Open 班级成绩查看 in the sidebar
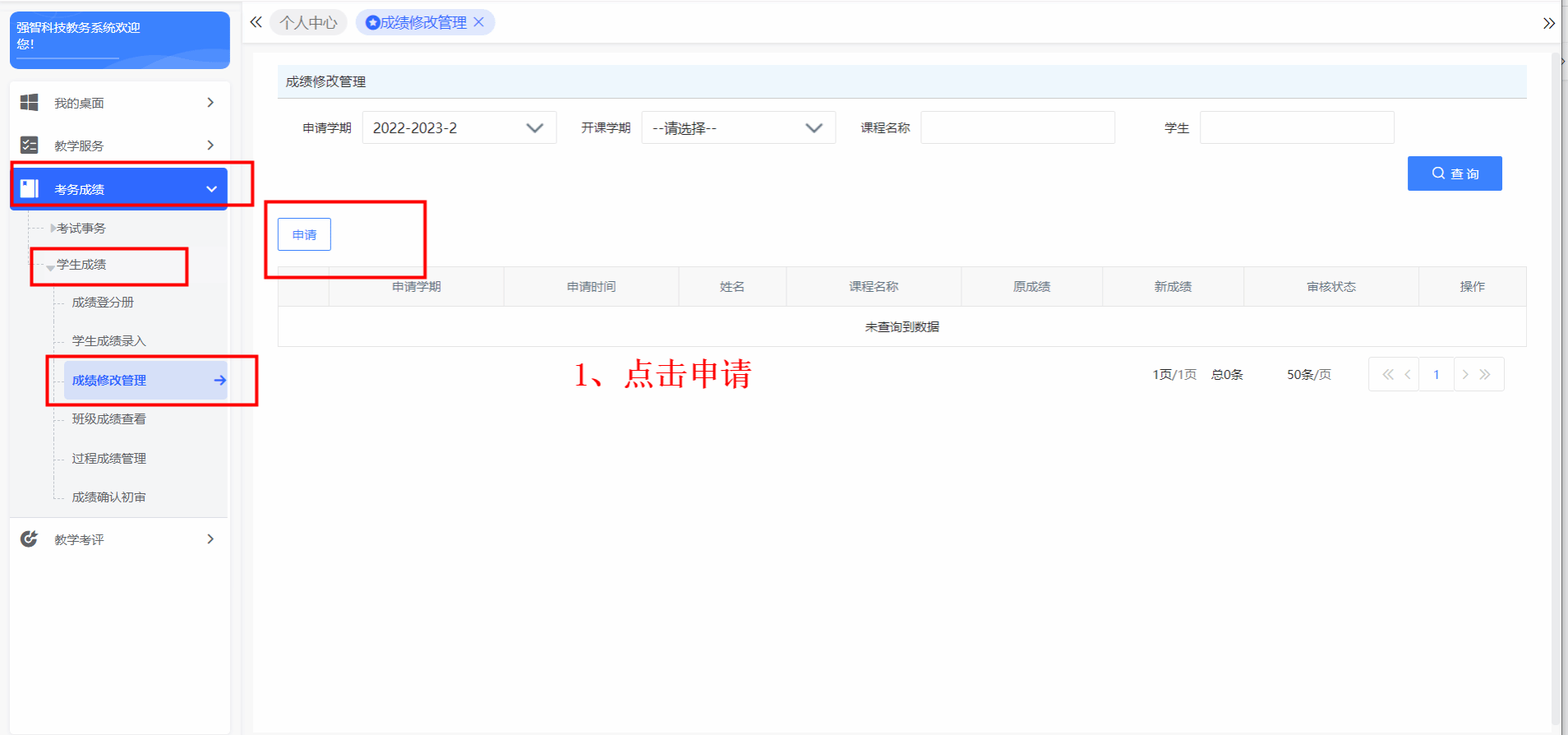The height and width of the screenshot is (735, 1568). pos(108,419)
